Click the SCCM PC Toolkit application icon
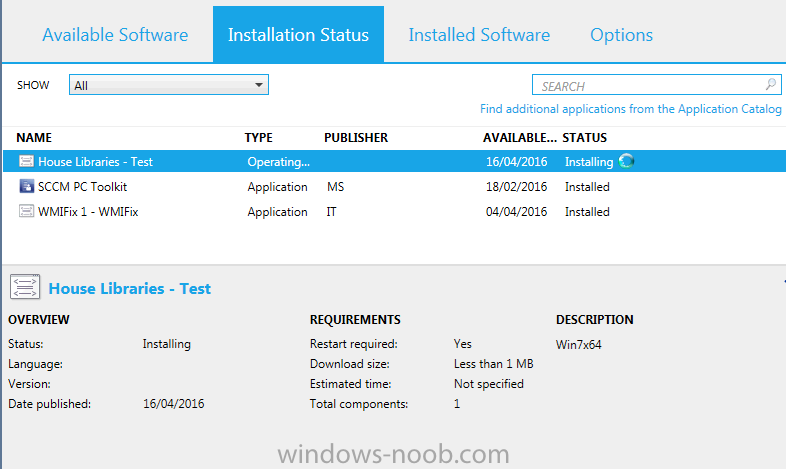Viewport: 786px width, 469px height. pos(26,186)
